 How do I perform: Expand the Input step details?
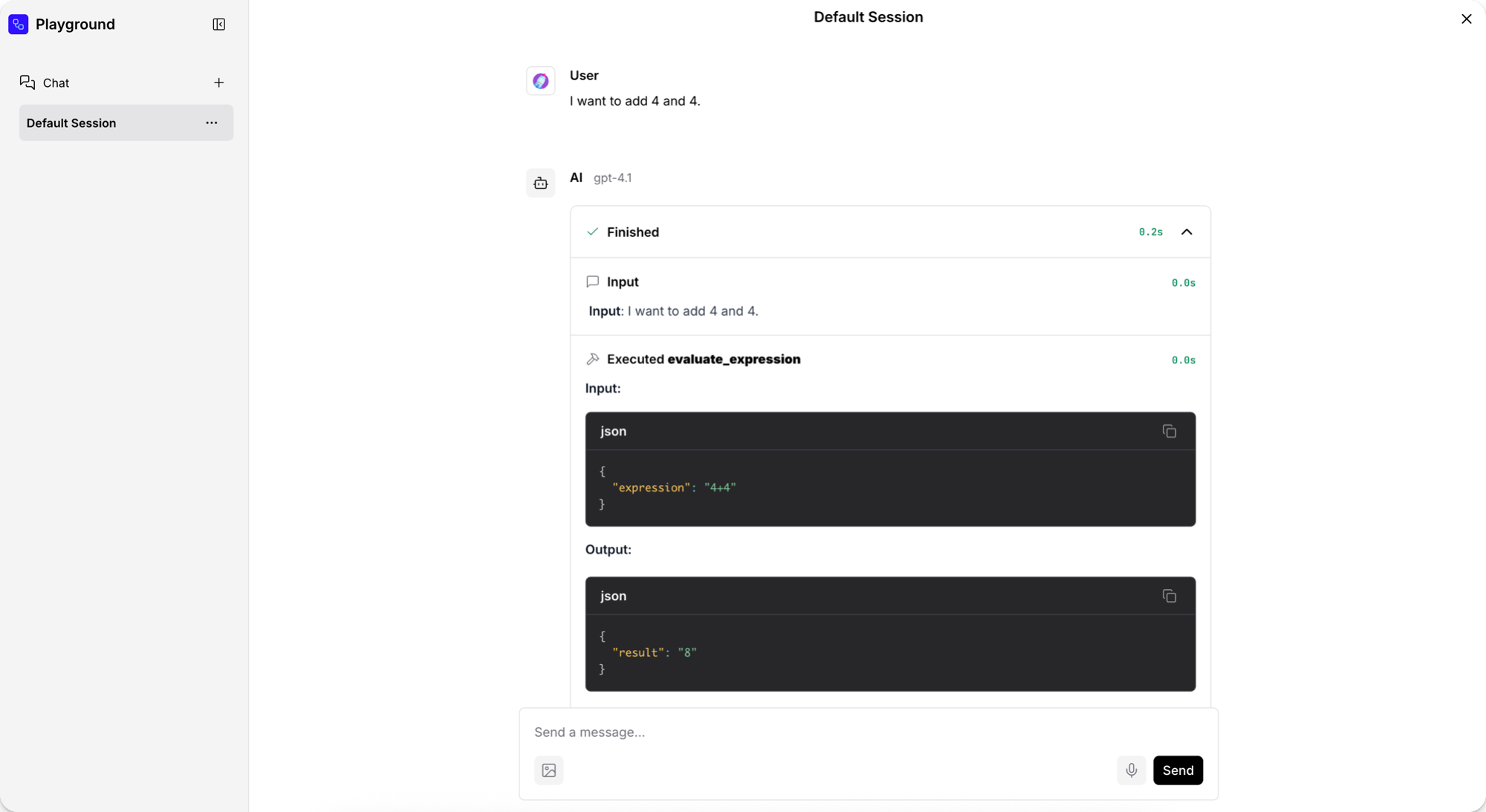622,282
